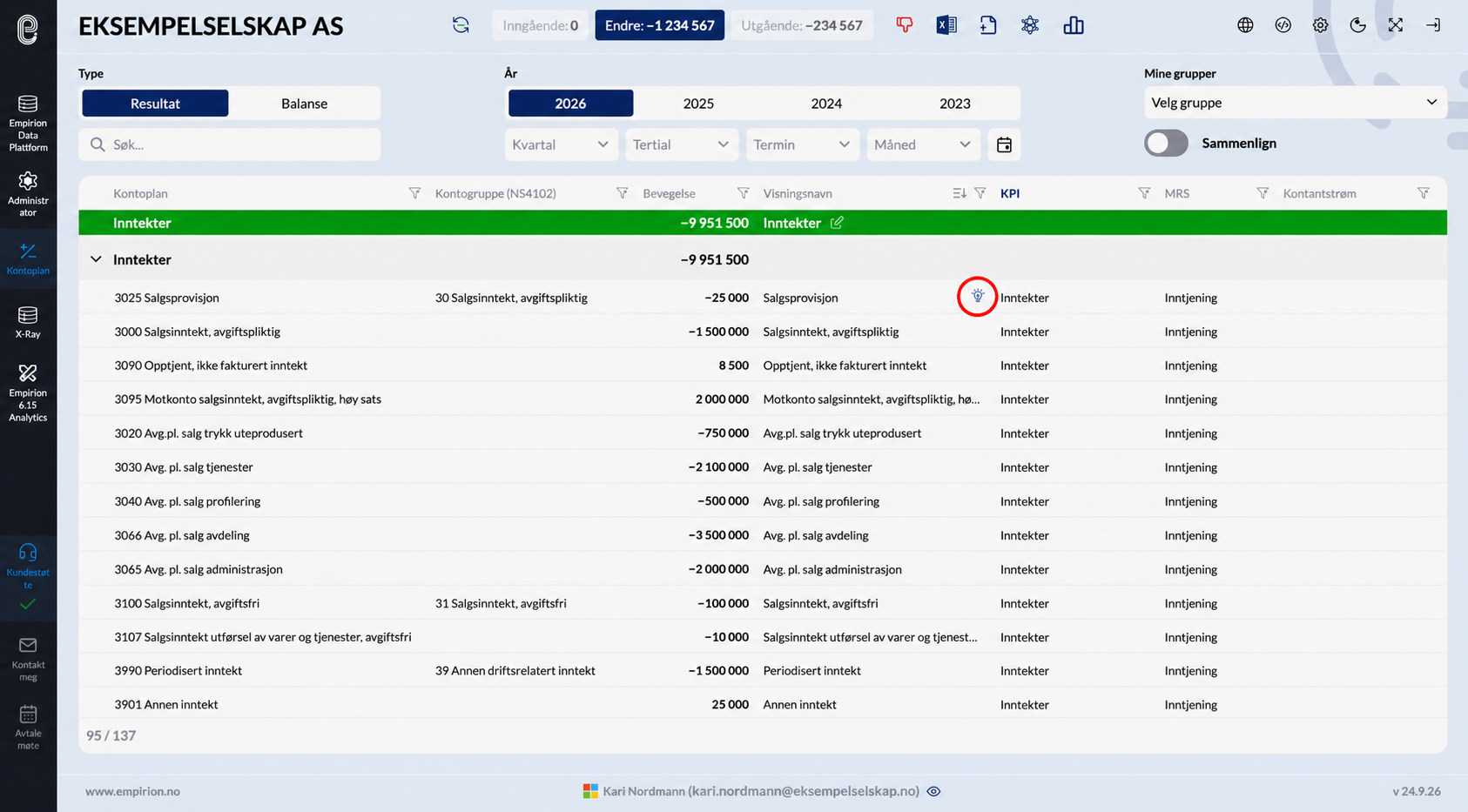The image size is (1468, 812).
Task: Click the refresh icon beside Inngående
Action: coord(461,25)
